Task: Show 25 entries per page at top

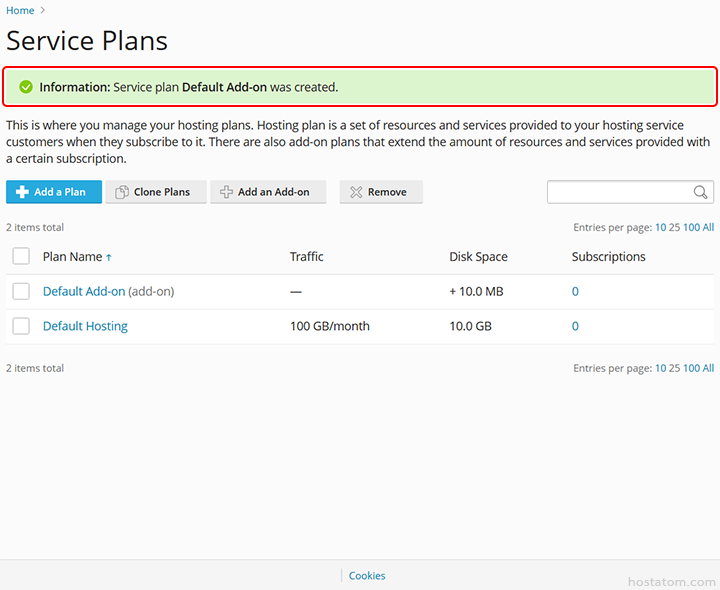Action: point(674,228)
